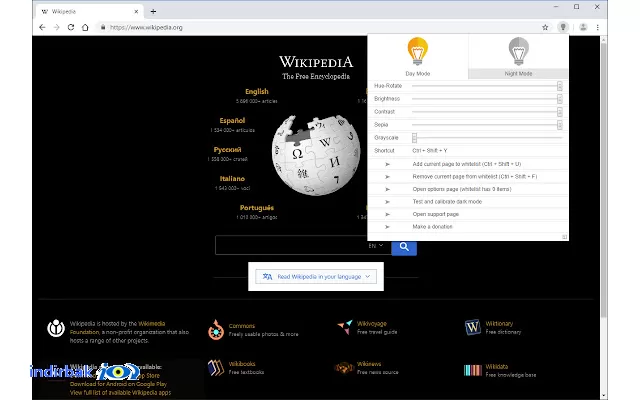The height and width of the screenshot is (400, 640).
Task: Choose Make a donation
Action: [x=432, y=227]
